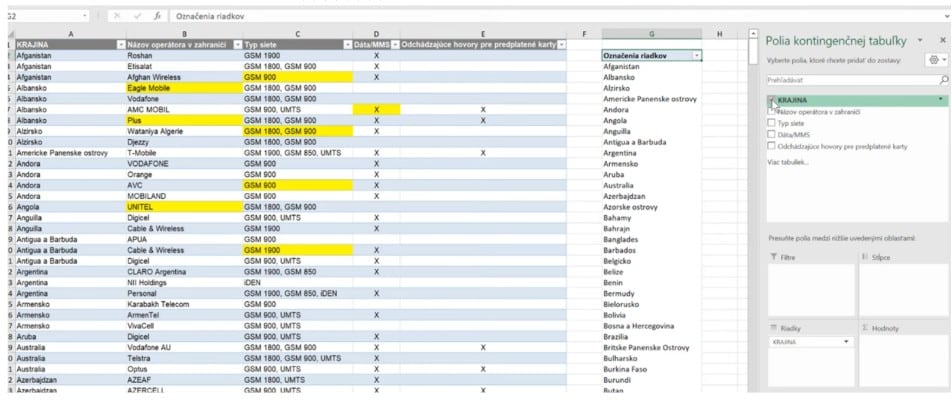The height and width of the screenshot is (402, 952).
Task: Open the field pane options arrow beside title
Action: 920,40
